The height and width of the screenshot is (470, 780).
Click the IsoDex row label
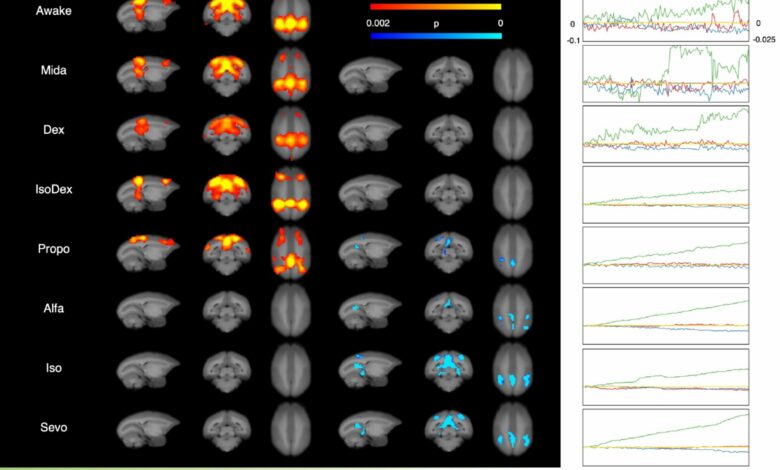(x=53, y=189)
